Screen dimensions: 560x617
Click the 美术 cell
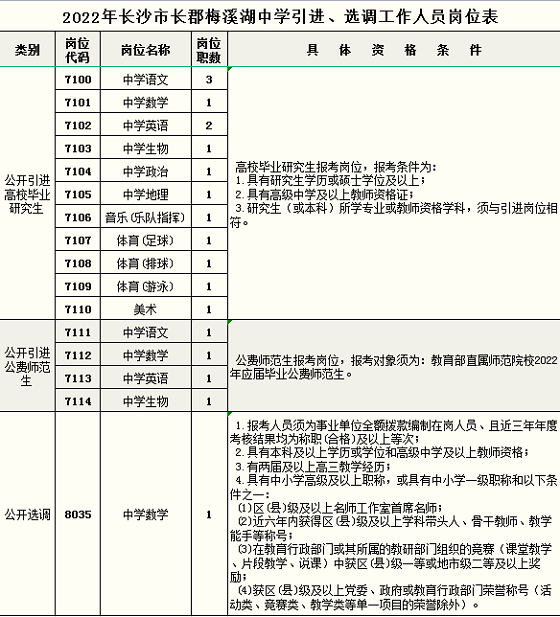(146, 309)
